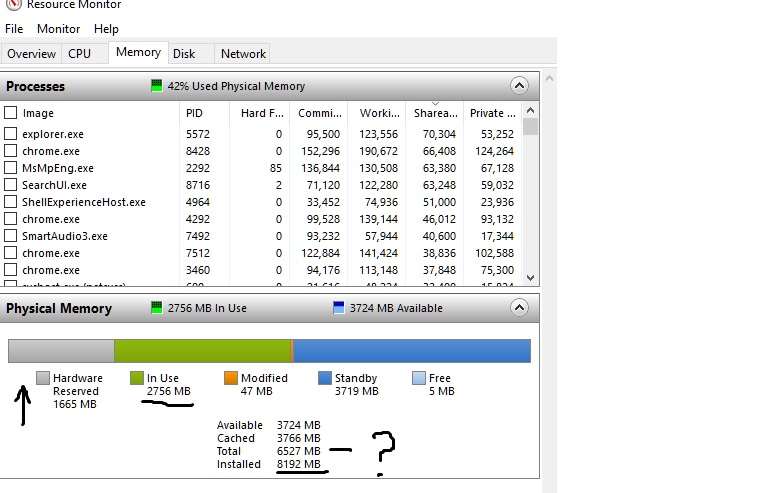Check the SearchUI.exe process checkbox

10,185
